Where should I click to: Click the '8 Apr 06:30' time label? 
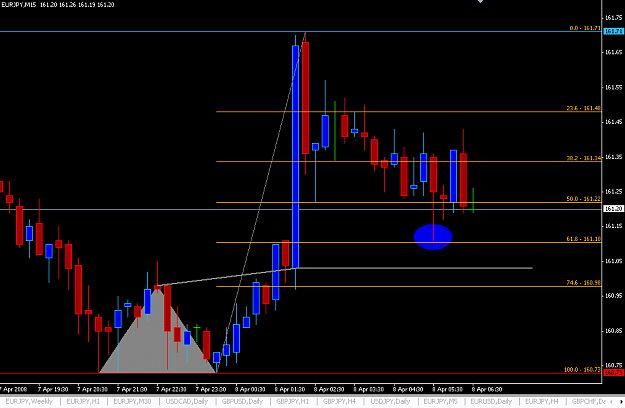click(x=487, y=389)
